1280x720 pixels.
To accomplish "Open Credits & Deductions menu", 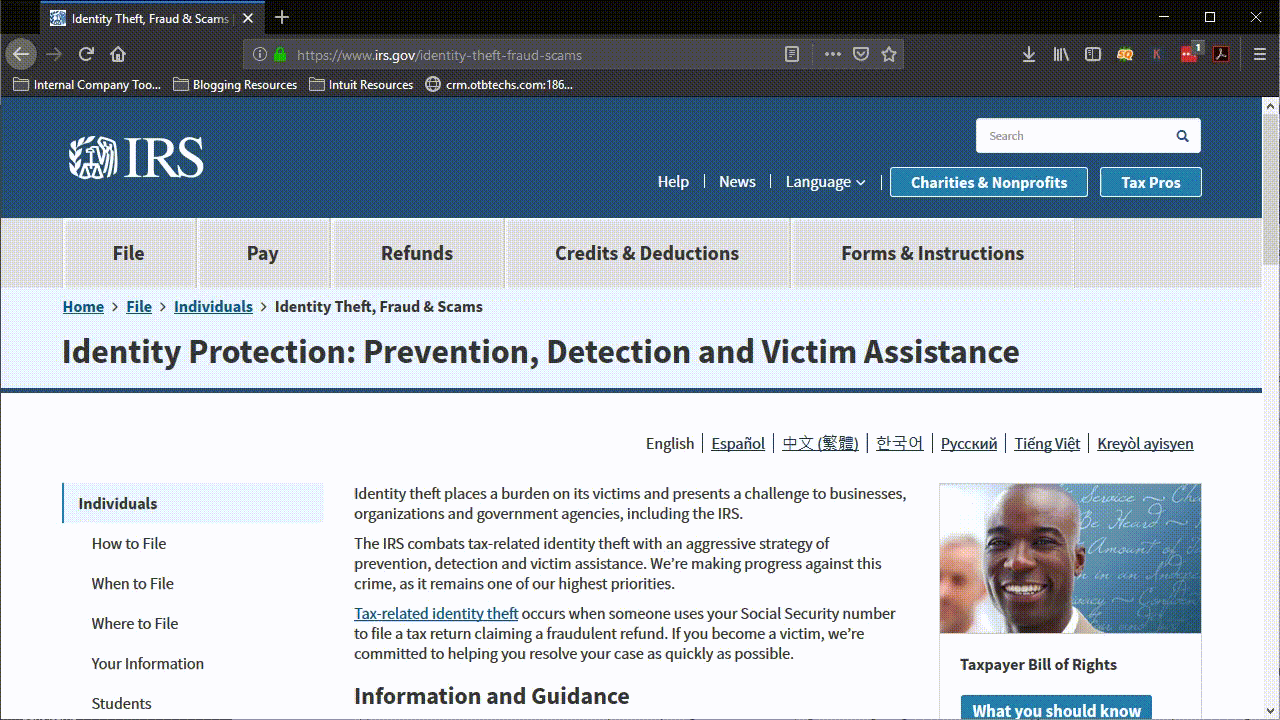I will coord(647,253).
